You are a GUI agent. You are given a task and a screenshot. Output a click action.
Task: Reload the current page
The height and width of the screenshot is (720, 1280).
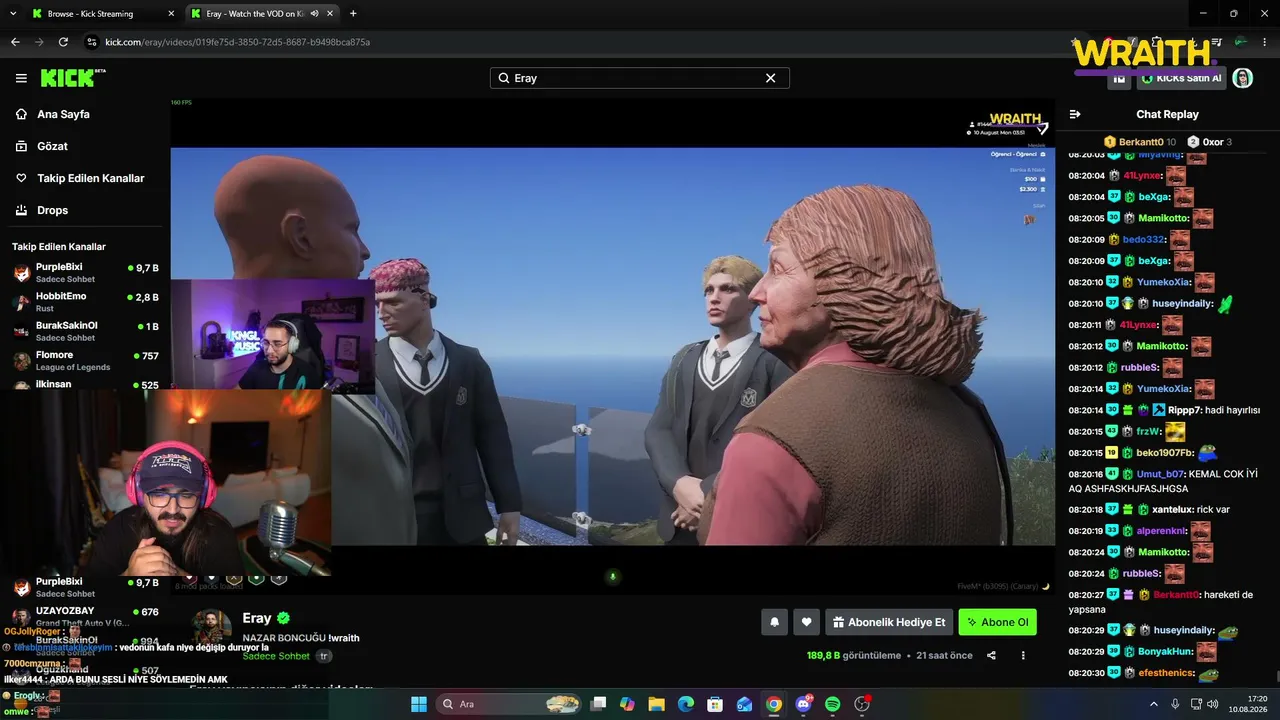coord(63,42)
